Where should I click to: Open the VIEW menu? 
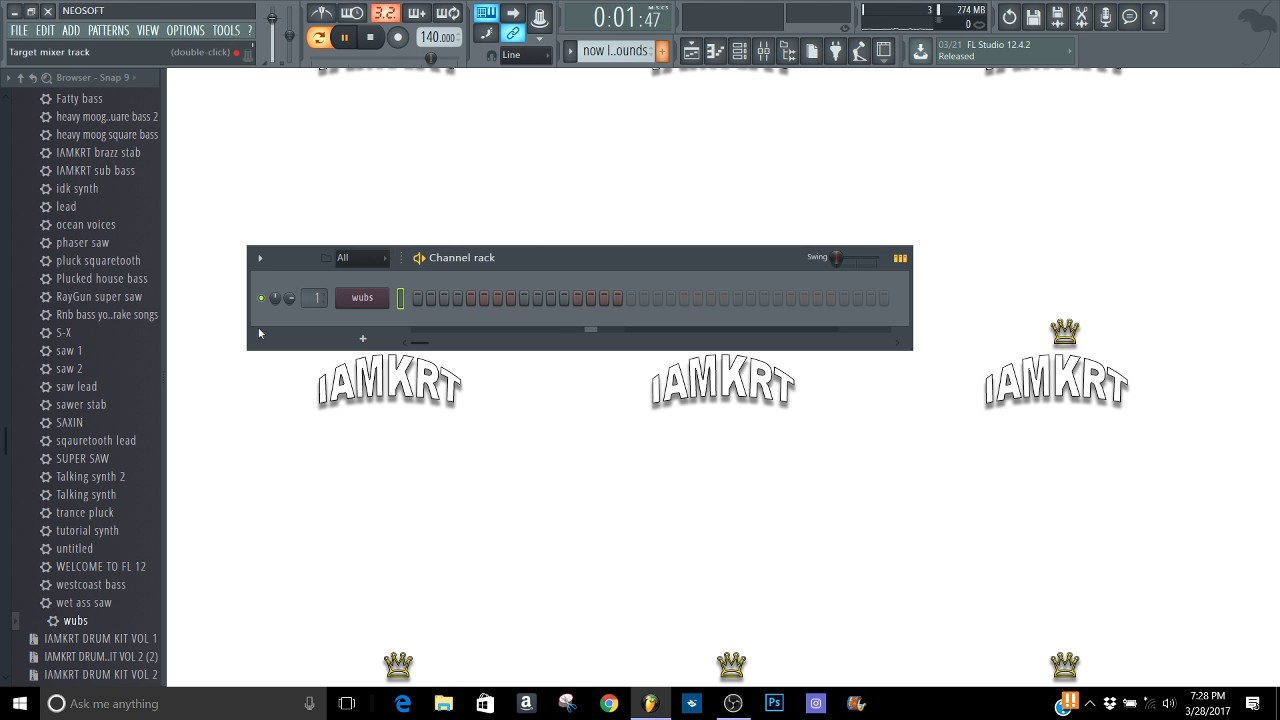click(148, 31)
